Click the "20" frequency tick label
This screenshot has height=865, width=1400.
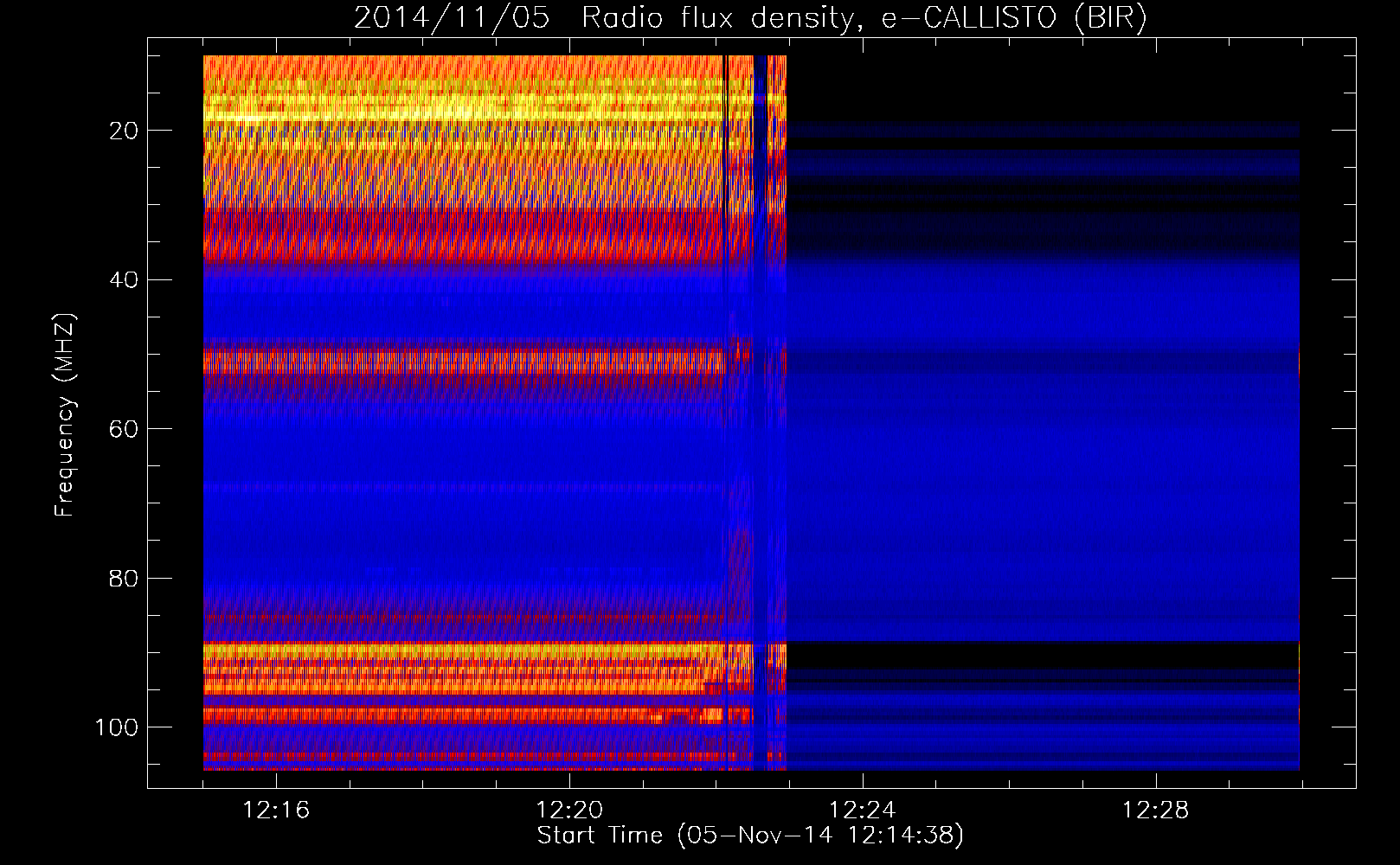click(x=124, y=131)
